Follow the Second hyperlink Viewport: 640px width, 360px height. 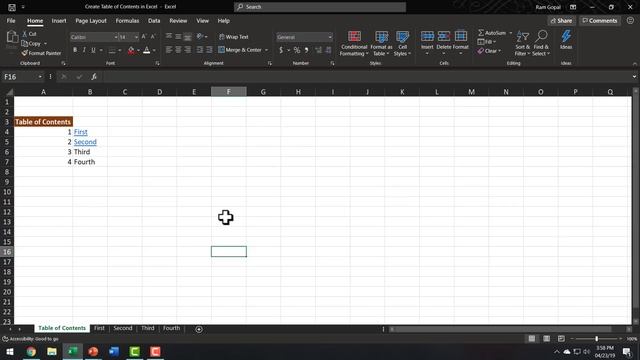[85, 142]
